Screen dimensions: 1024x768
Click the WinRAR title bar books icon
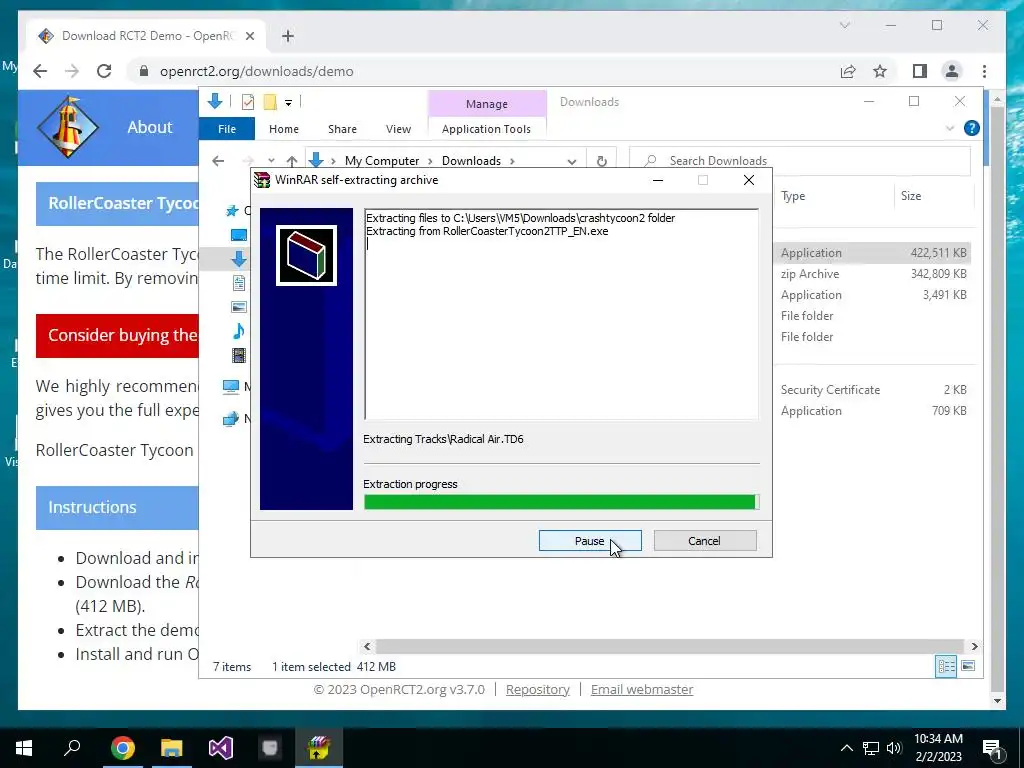(x=262, y=180)
